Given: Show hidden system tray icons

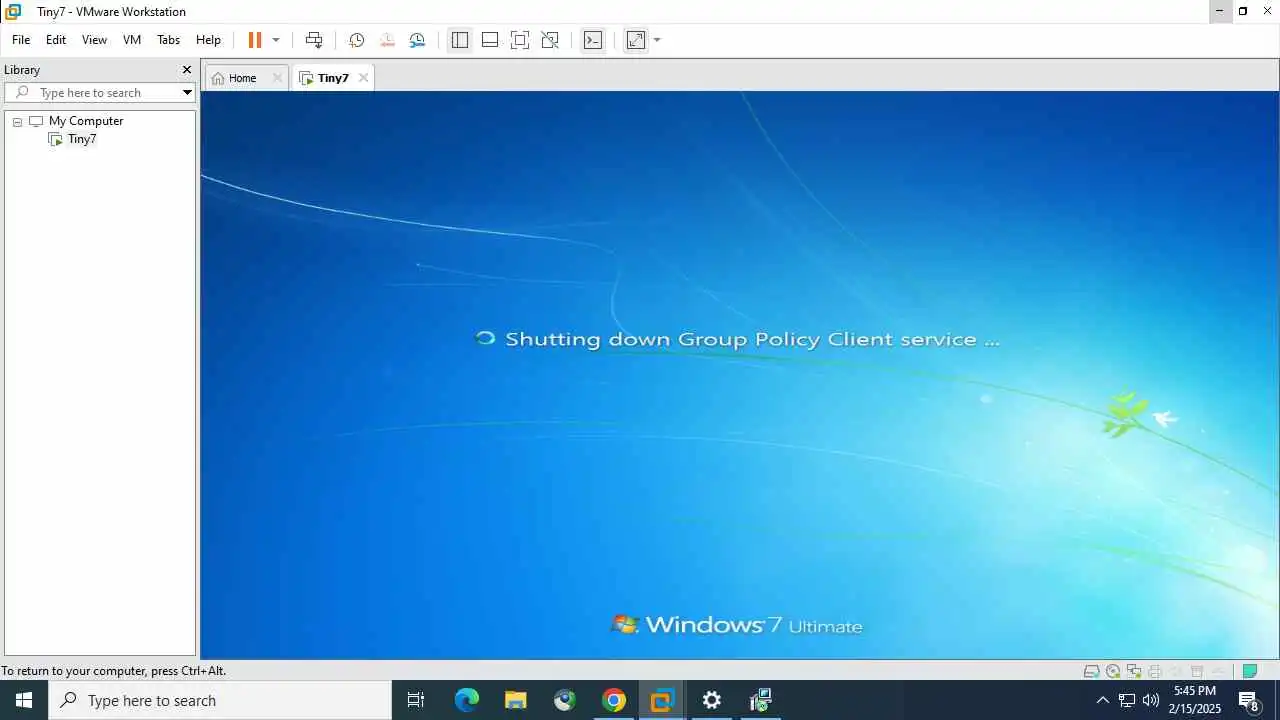Looking at the screenshot, I should pyautogui.click(x=1102, y=700).
